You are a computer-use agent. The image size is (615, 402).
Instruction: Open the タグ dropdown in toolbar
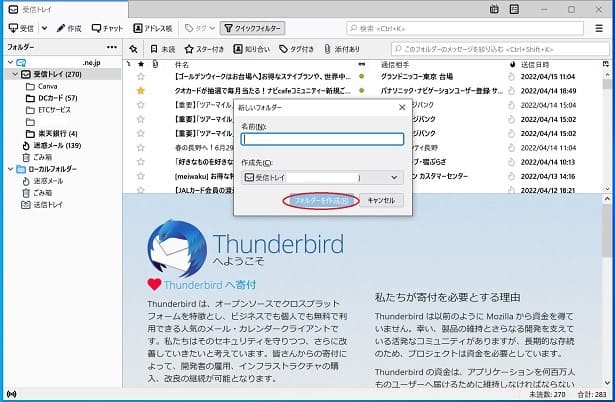[200, 28]
